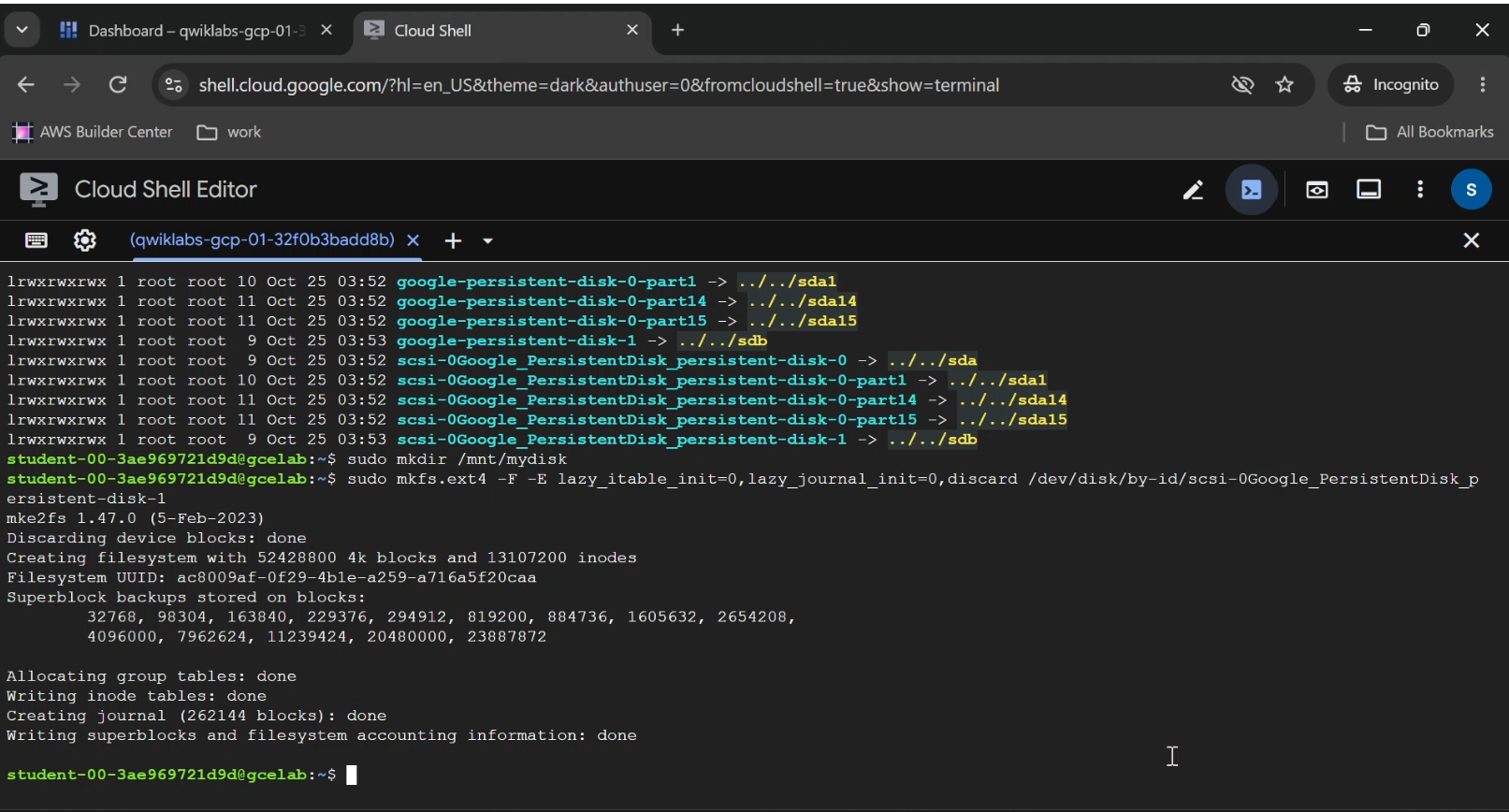Image resolution: width=1509 pixels, height=812 pixels.
Task: Expand the new terminal project dropdown arrow
Action: [x=487, y=240]
